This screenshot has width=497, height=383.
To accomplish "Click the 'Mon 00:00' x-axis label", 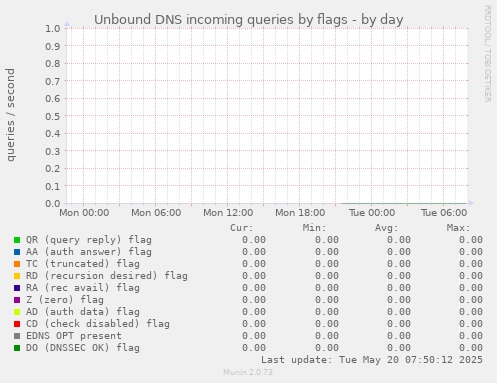I will (x=84, y=213).
